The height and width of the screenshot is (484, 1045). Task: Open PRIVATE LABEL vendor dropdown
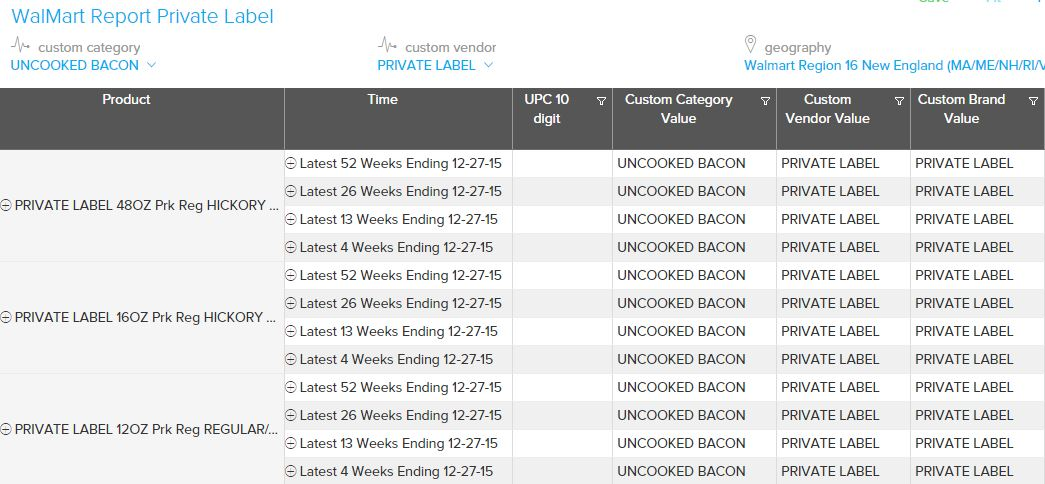[435, 65]
